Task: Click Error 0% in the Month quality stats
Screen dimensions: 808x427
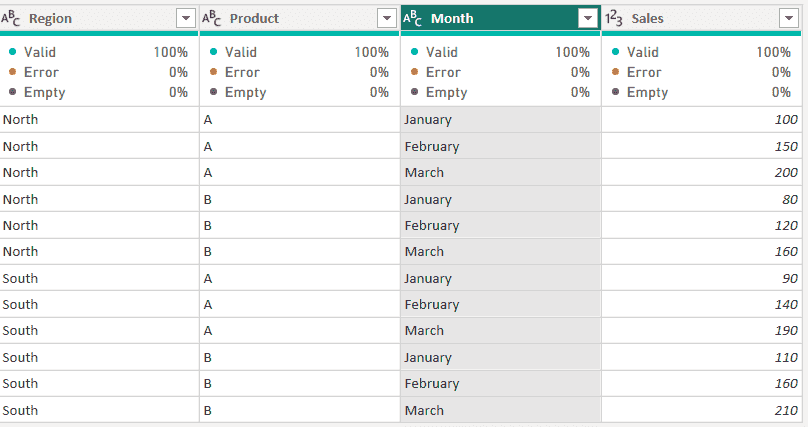Action: coord(500,72)
